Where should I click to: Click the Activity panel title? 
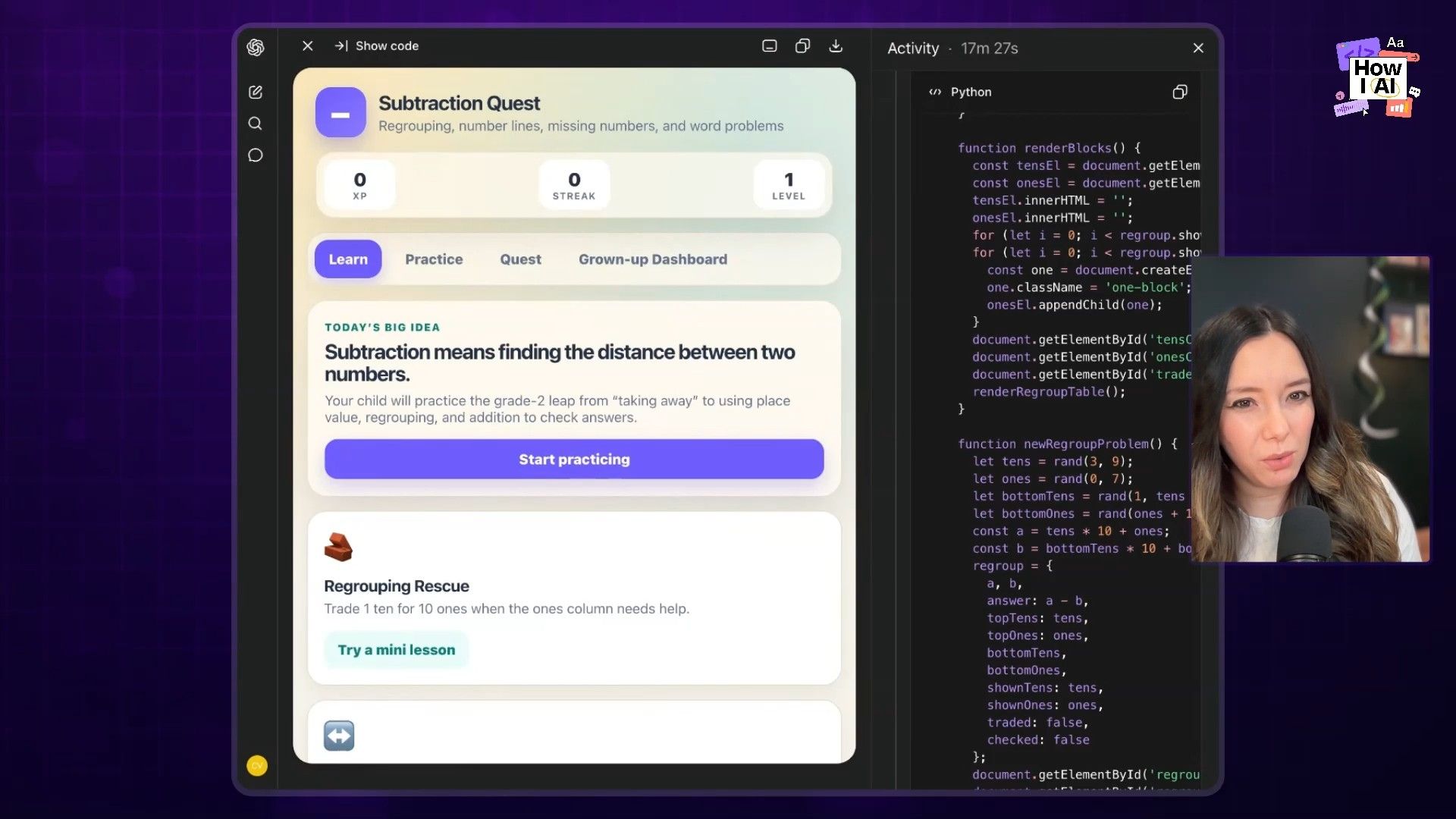pos(913,48)
